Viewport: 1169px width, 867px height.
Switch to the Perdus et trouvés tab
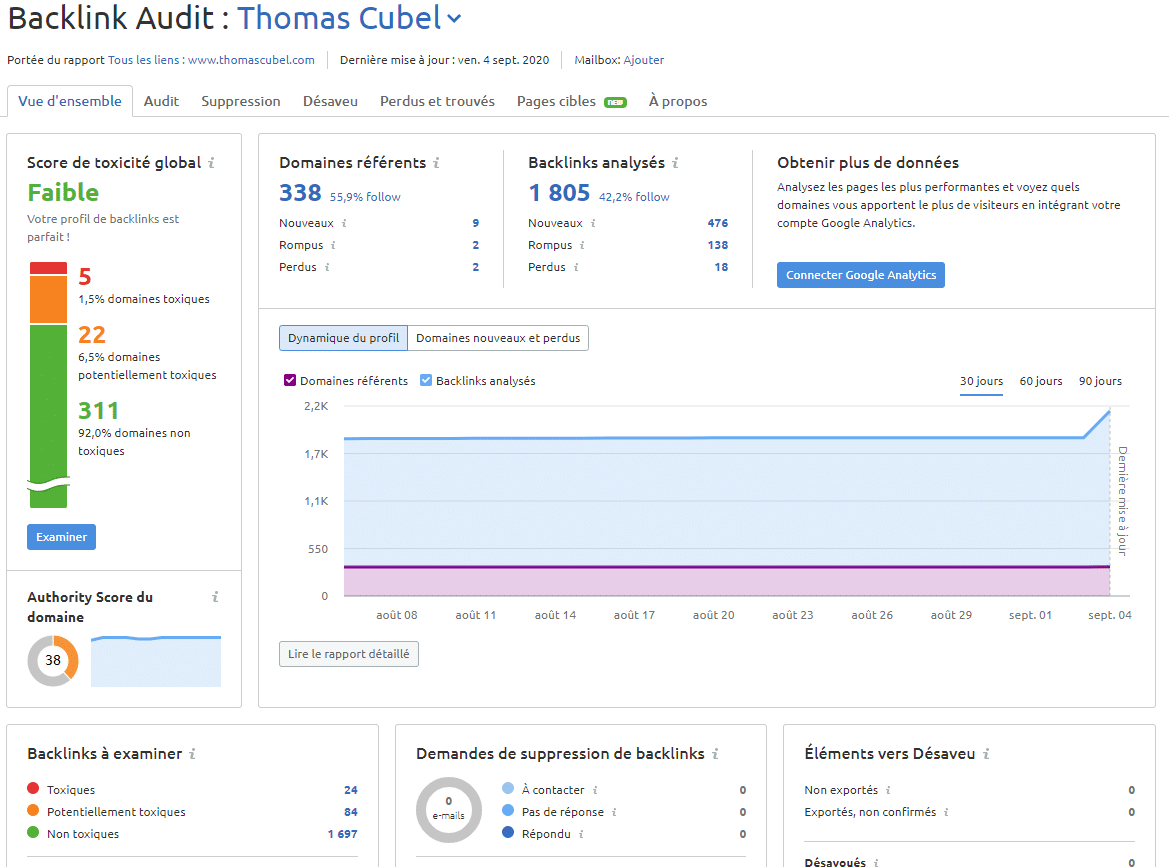pyautogui.click(x=438, y=101)
